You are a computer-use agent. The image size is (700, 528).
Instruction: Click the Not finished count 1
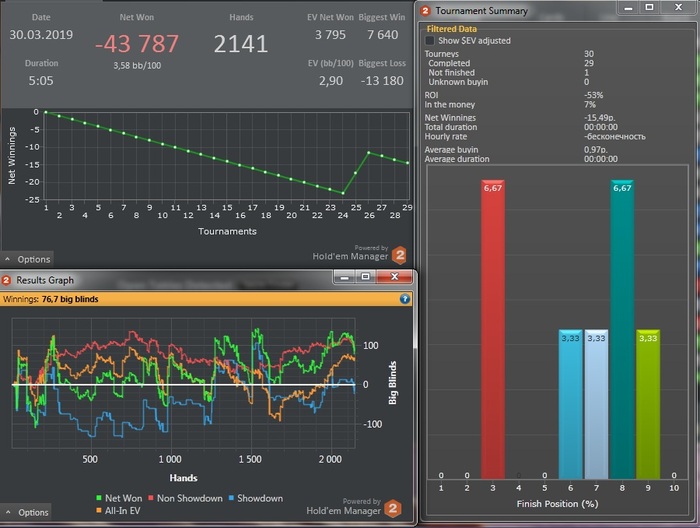pos(587,72)
